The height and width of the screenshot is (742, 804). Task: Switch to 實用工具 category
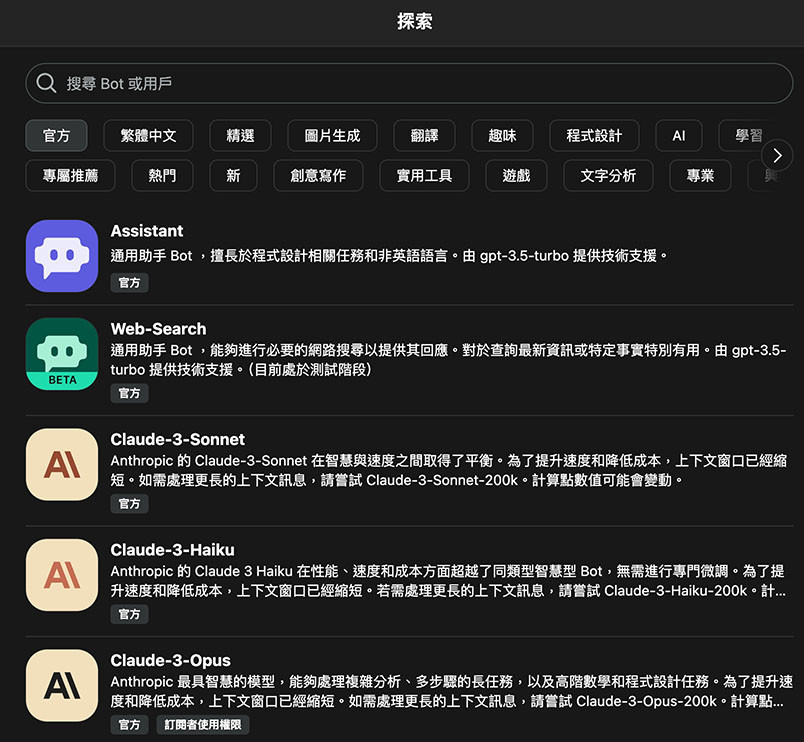coord(424,175)
